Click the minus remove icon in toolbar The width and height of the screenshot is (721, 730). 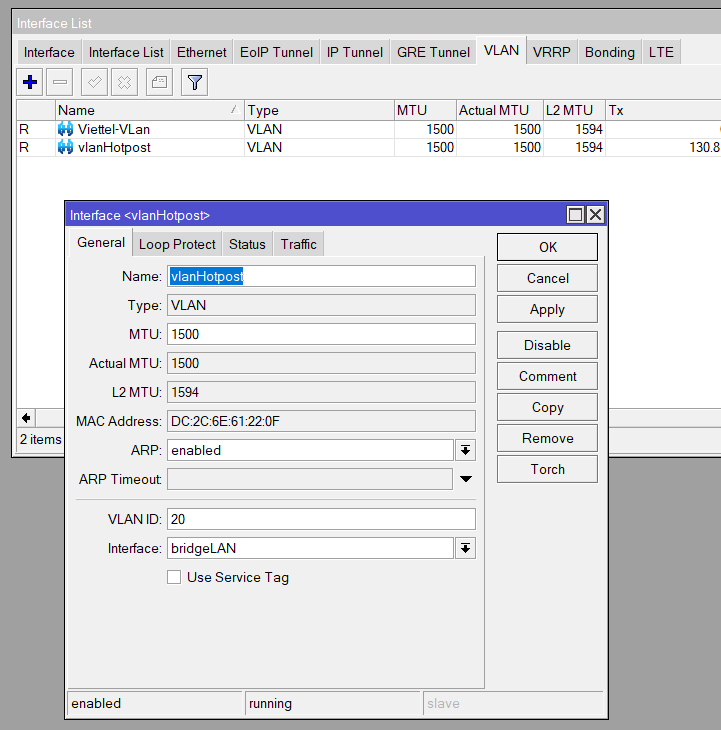[x=61, y=83]
